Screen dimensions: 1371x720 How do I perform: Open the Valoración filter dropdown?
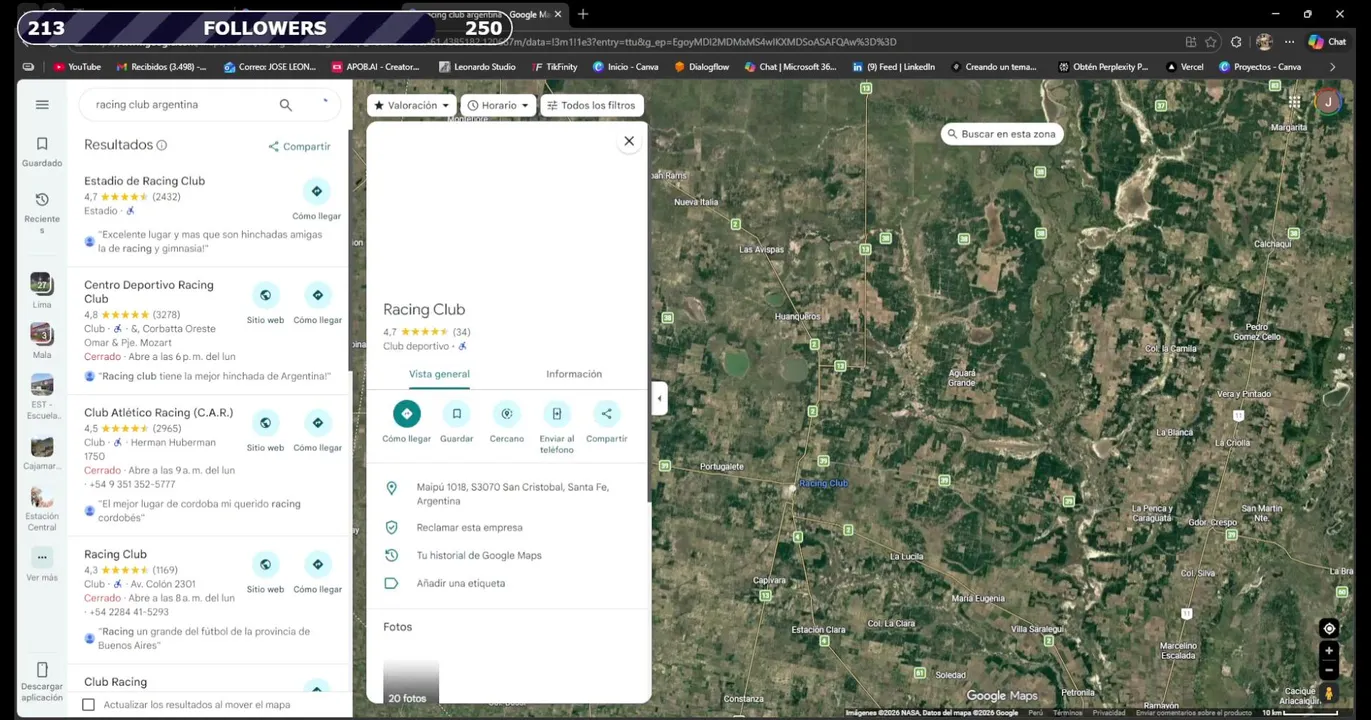point(411,105)
